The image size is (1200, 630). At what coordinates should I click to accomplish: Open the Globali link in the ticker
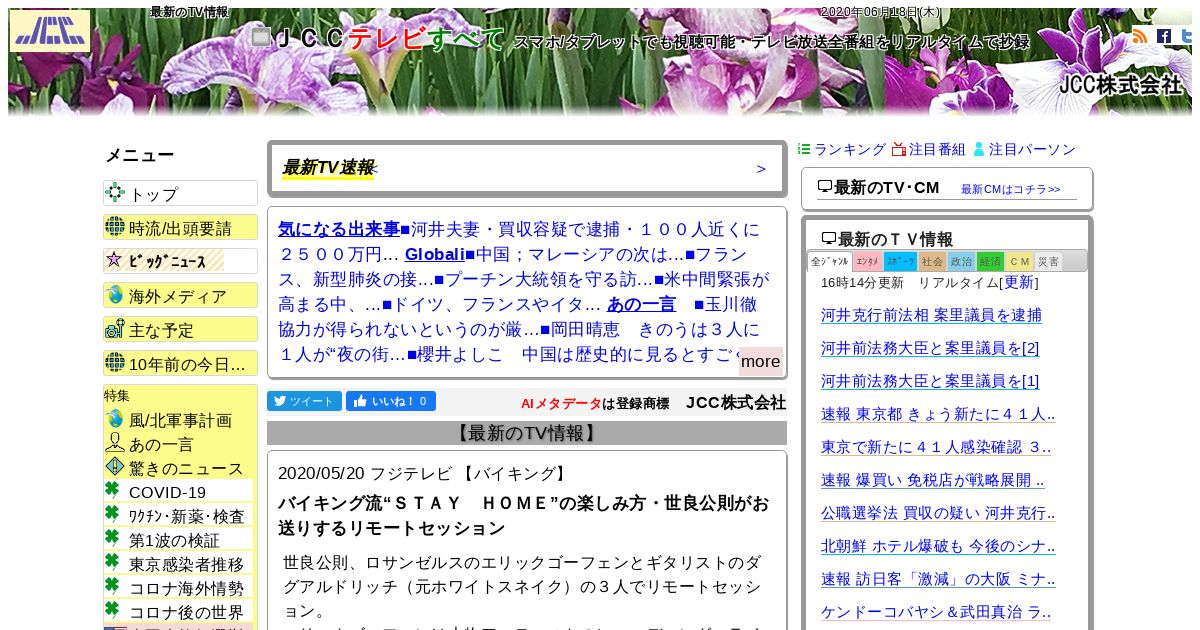[x=434, y=254]
